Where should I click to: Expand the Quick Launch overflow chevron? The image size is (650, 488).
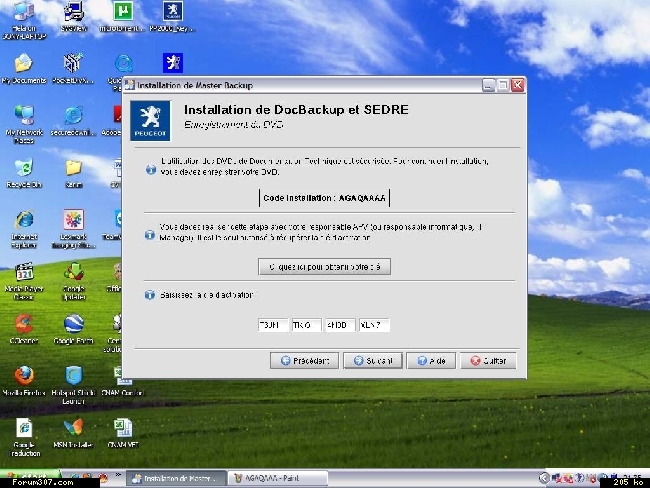coord(118,475)
